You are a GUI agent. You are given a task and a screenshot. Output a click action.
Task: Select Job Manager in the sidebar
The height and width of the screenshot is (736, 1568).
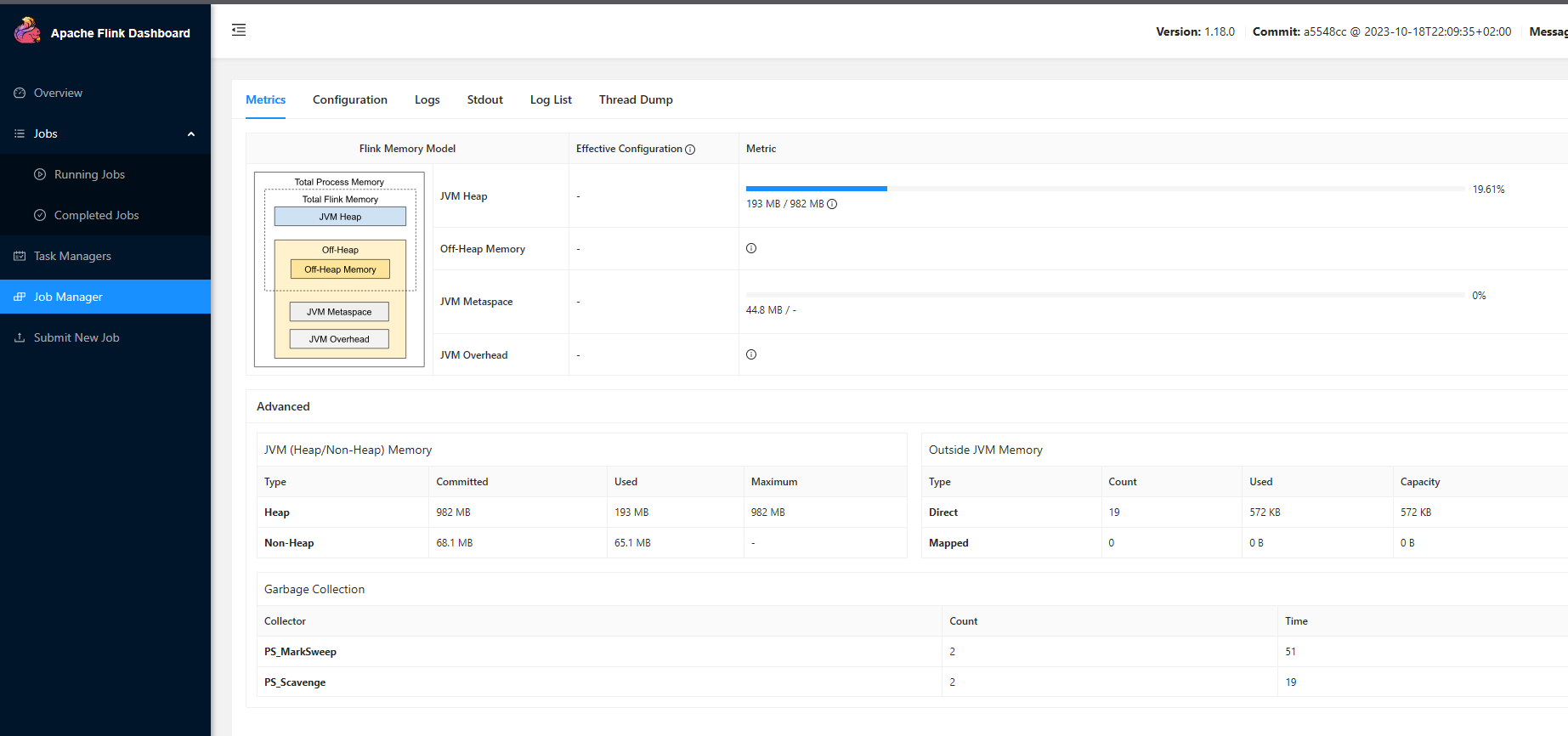(x=68, y=297)
